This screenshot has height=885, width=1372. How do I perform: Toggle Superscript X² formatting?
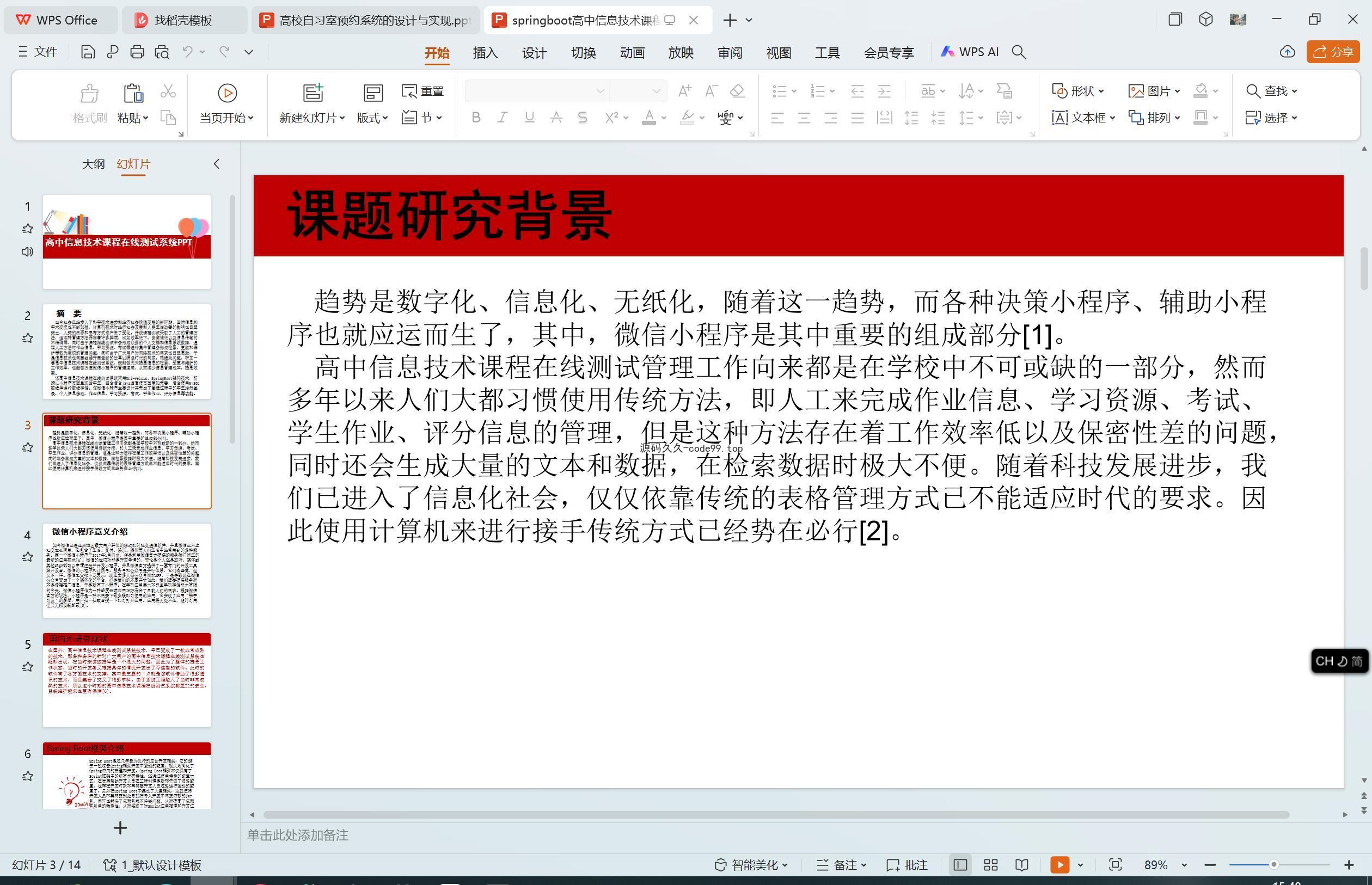(x=611, y=118)
